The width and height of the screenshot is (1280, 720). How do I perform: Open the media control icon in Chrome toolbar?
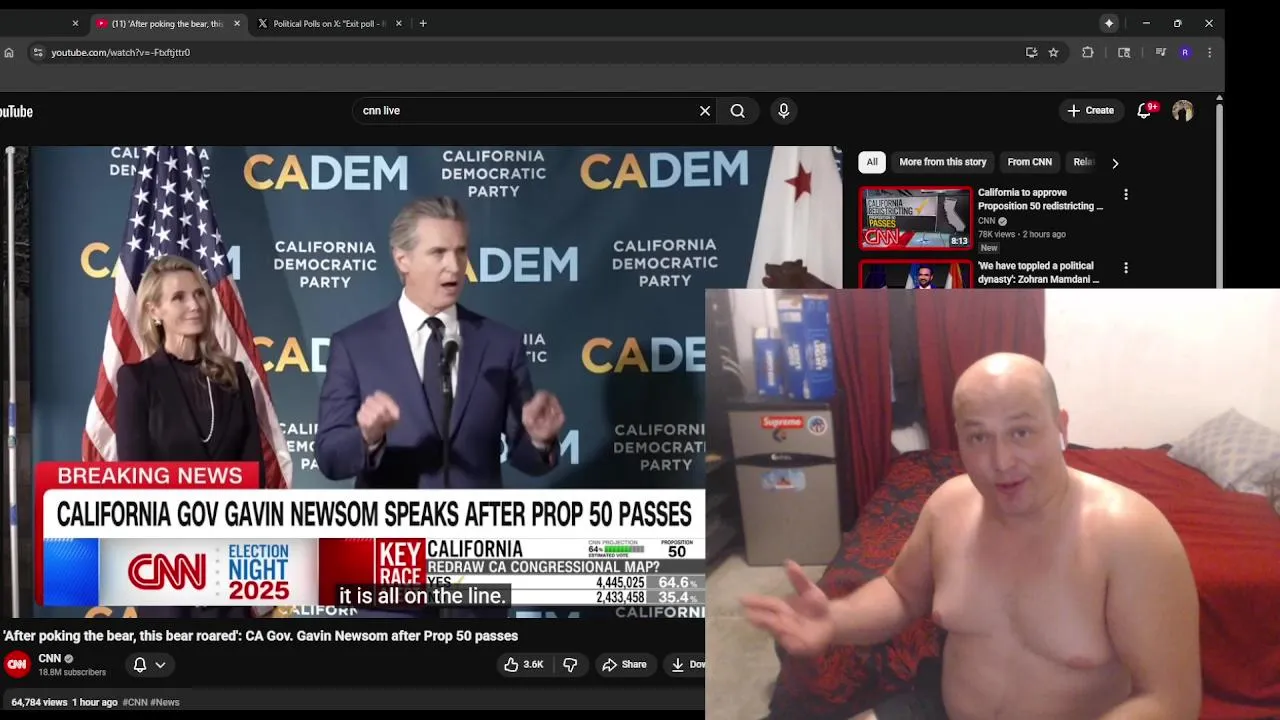[1161, 52]
